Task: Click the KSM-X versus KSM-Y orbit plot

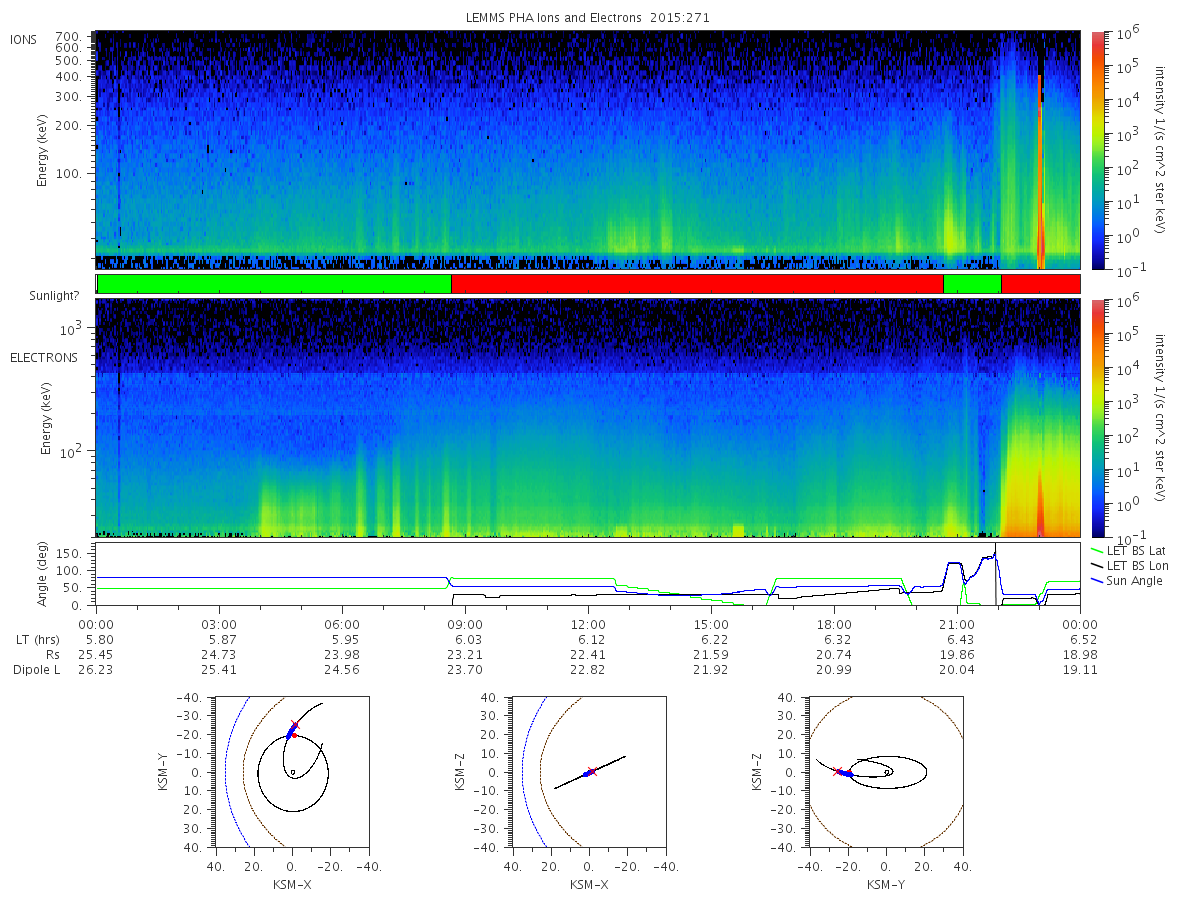Action: (291, 770)
